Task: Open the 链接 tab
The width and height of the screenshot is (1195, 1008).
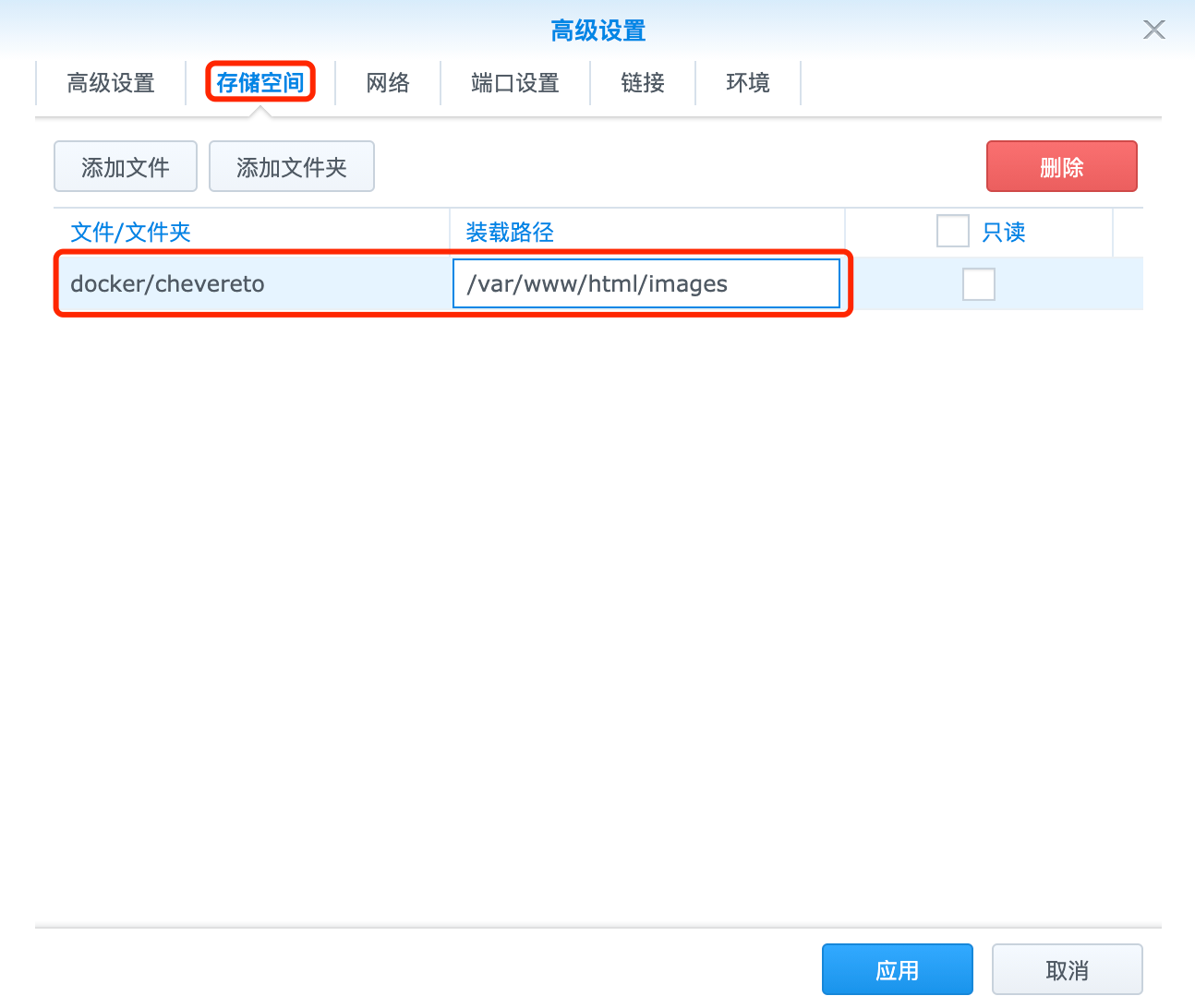Action: 643,83
